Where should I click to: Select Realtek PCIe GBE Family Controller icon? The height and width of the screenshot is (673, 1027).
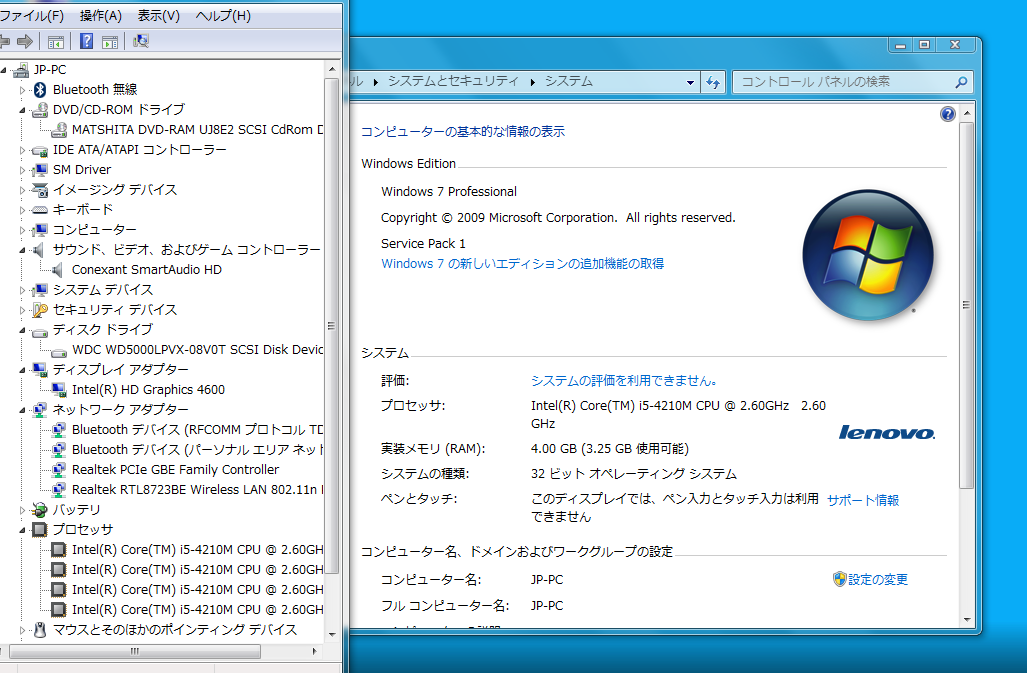(x=60, y=470)
